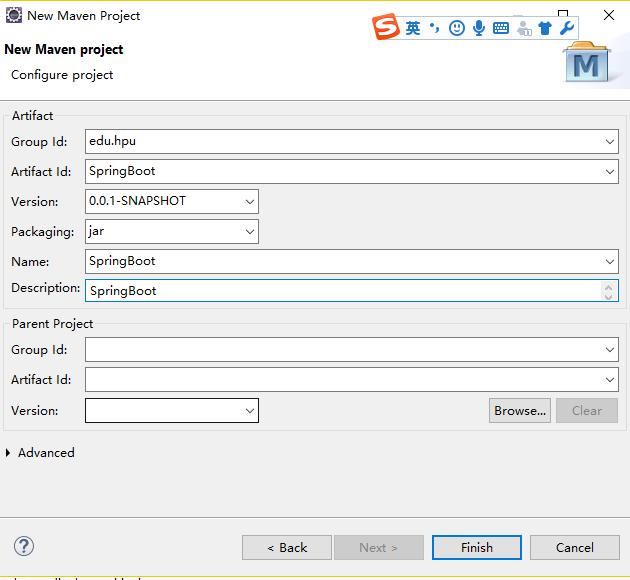This screenshot has height=580, width=630.
Task: Close the New Maven Project dialog
Action: pos(609,15)
